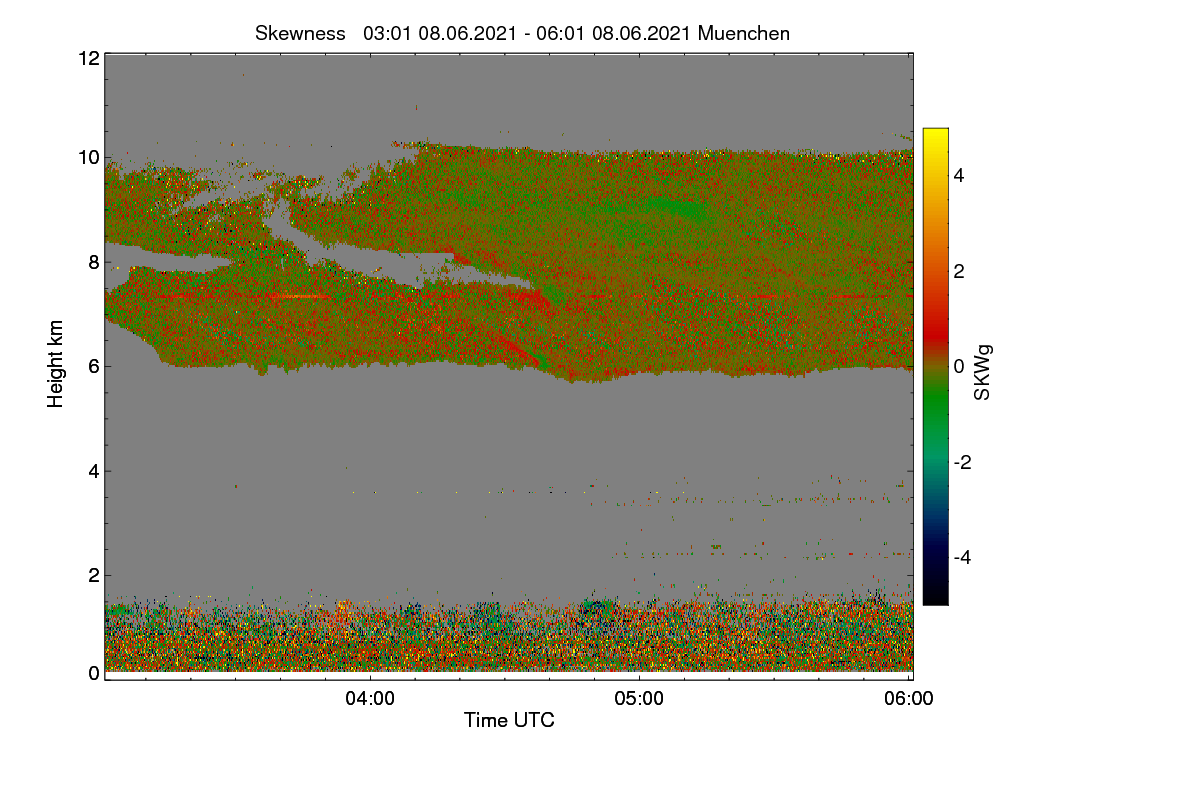Click the 'Time UTC' axis label
Image resolution: width=1200 pixels, height=800 pixels.
click(509, 720)
